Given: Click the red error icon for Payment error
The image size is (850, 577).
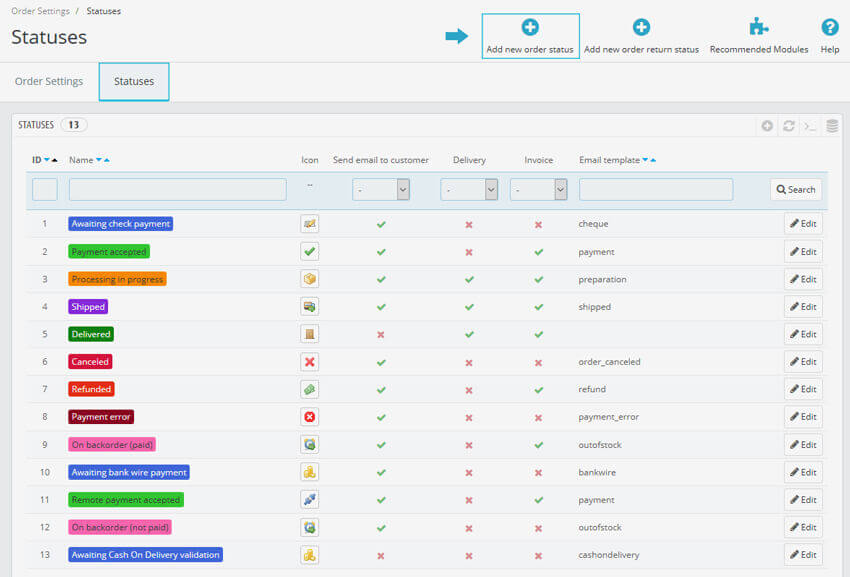Looking at the screenshot, I should click(x=309, y=417).
